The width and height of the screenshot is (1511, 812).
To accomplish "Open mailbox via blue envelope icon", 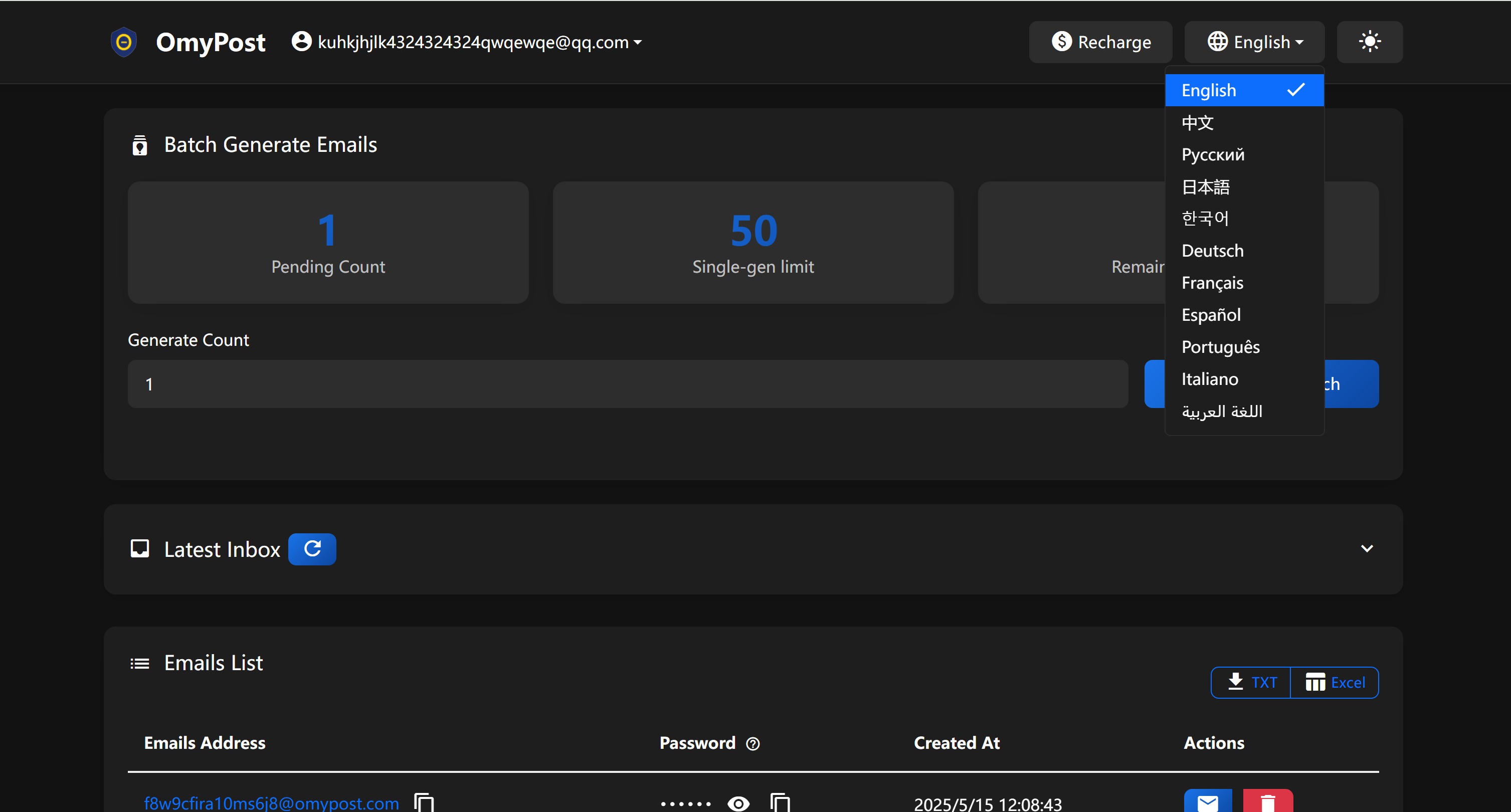I will [1207, 802].
